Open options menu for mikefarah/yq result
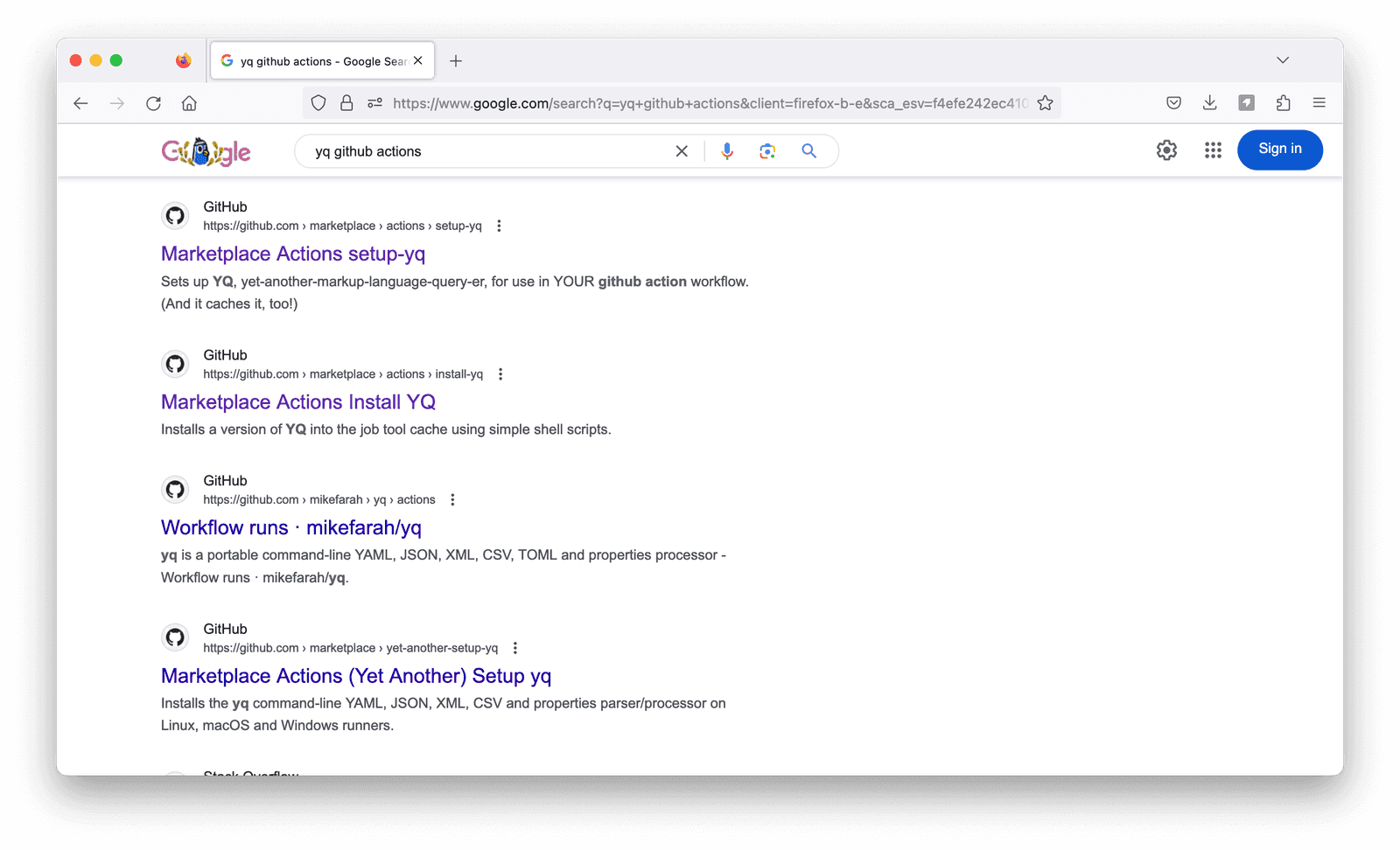The height and width of the screenshot is (850, 1400). click(x=452, y=498)
